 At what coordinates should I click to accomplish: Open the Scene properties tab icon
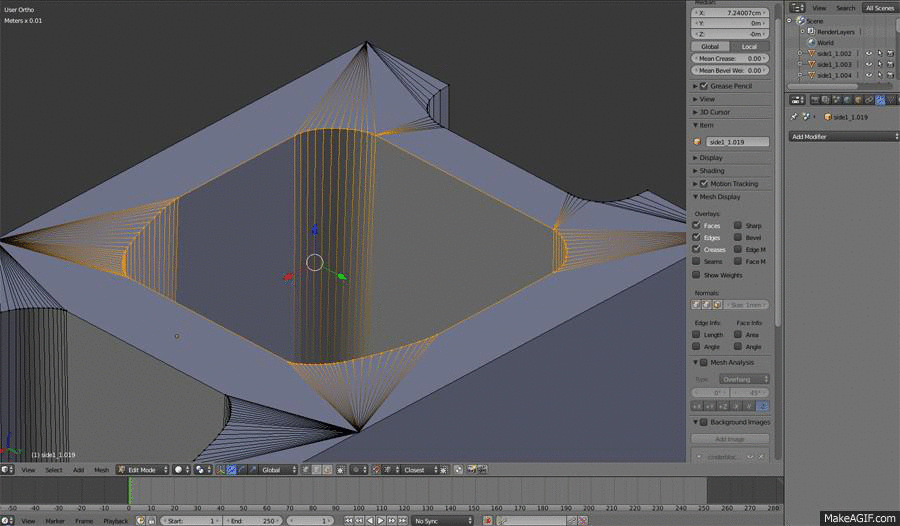point(836,100)
